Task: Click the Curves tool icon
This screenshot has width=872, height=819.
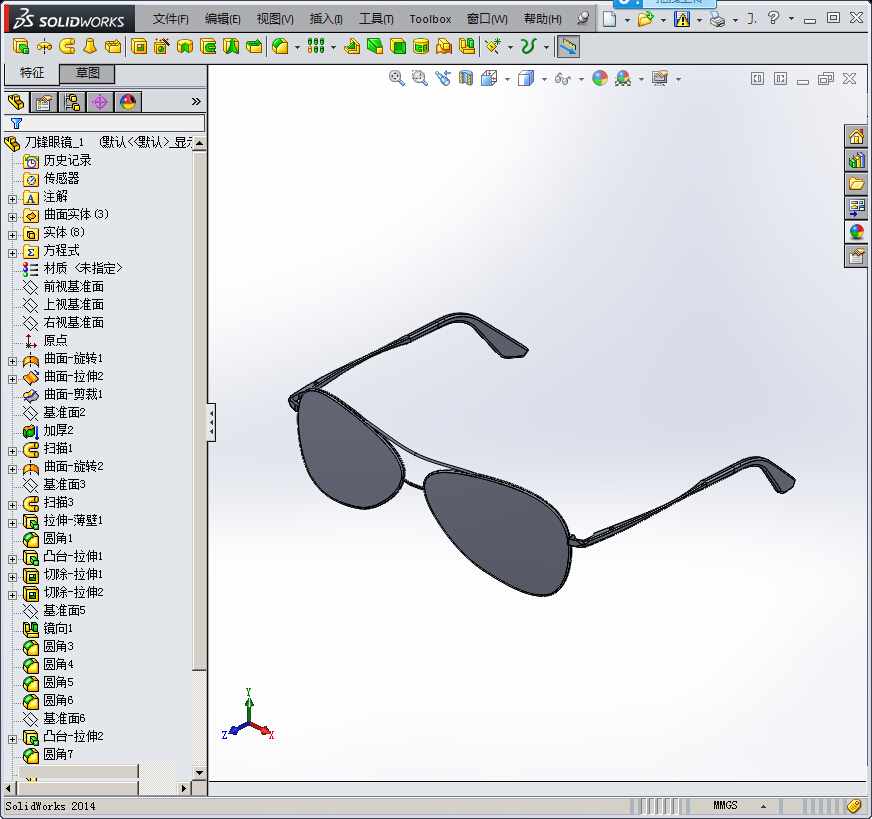Action: [528, 47]
